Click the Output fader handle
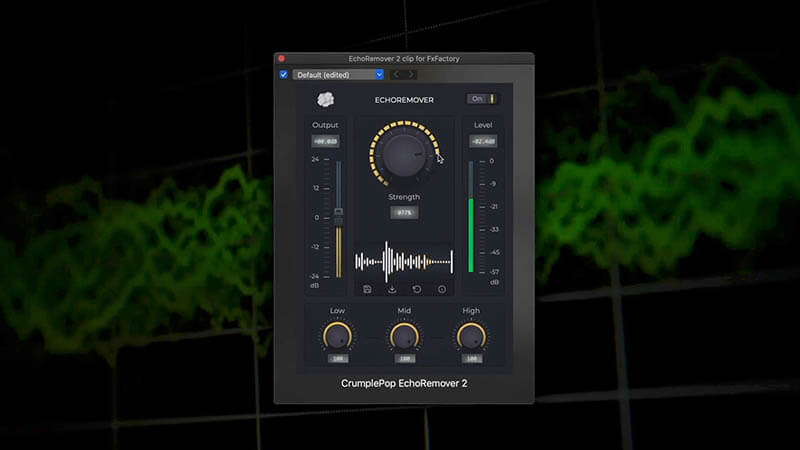The image size is (800, 450). 338,217
